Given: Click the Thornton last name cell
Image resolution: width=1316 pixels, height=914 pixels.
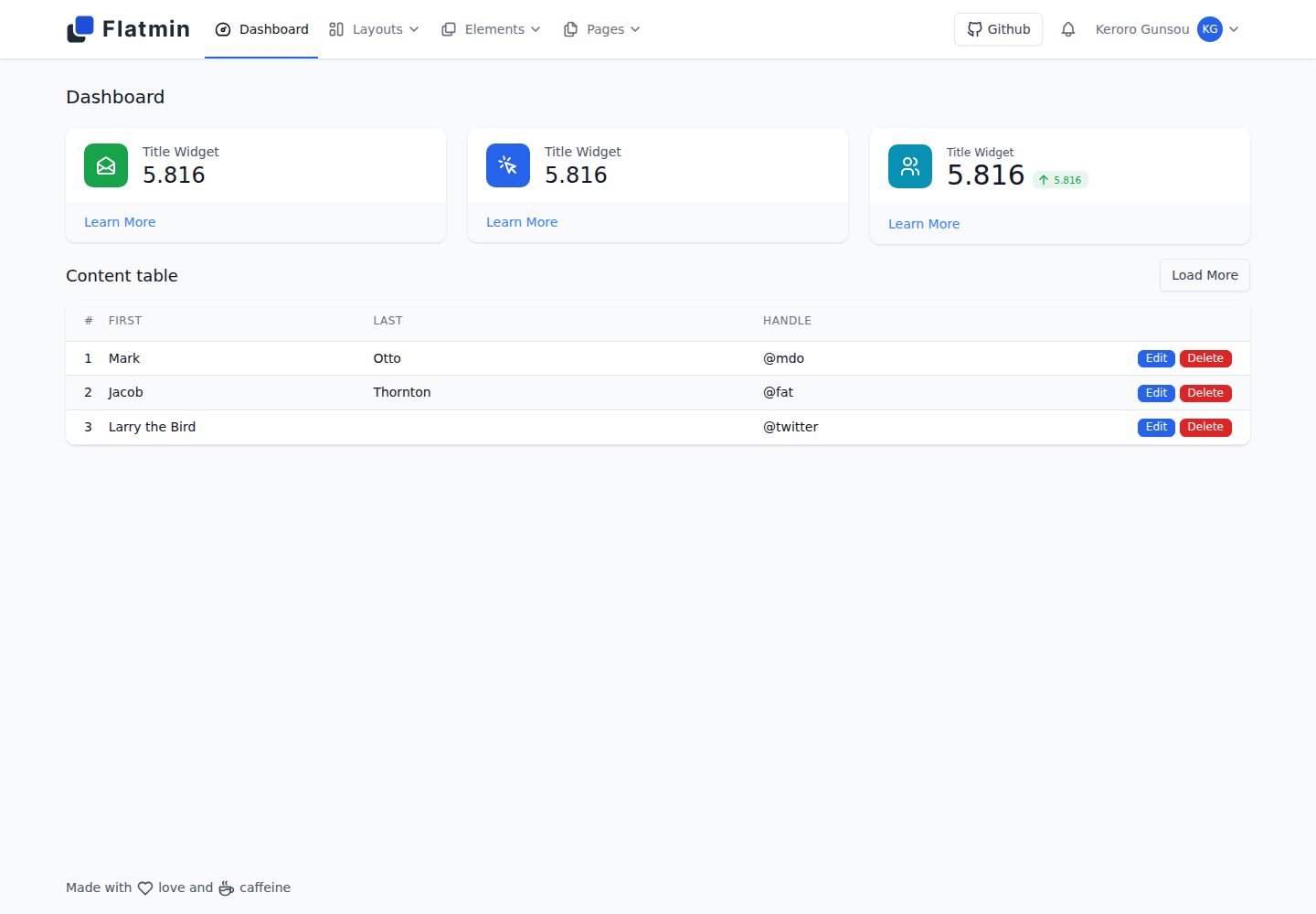Looking at the screenshot, I should [x=402, y=392].
